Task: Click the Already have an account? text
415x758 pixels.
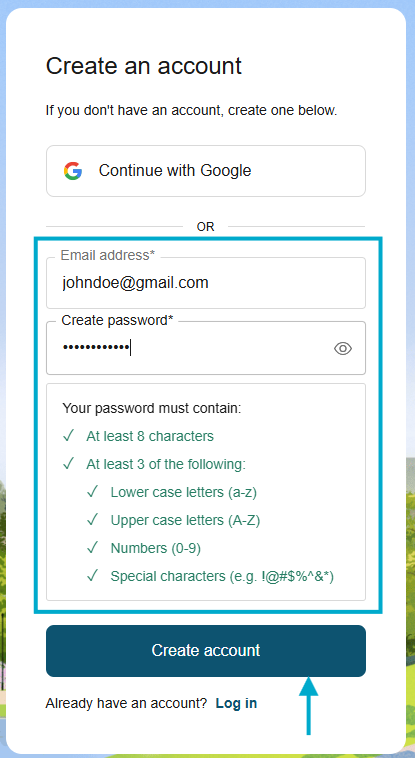Action: [126, 703]
